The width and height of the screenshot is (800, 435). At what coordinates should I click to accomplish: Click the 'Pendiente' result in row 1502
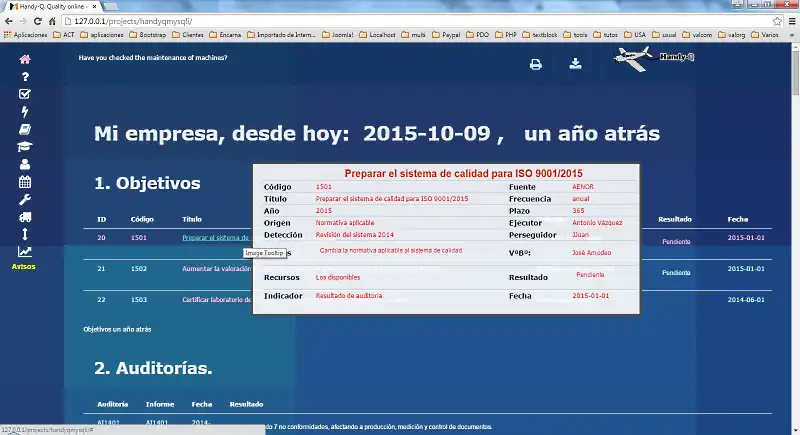click(676, 272)
